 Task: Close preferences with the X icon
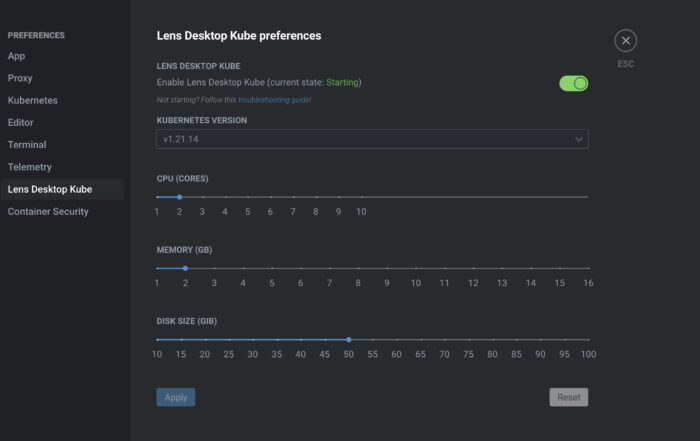click(x=625, y=41)
